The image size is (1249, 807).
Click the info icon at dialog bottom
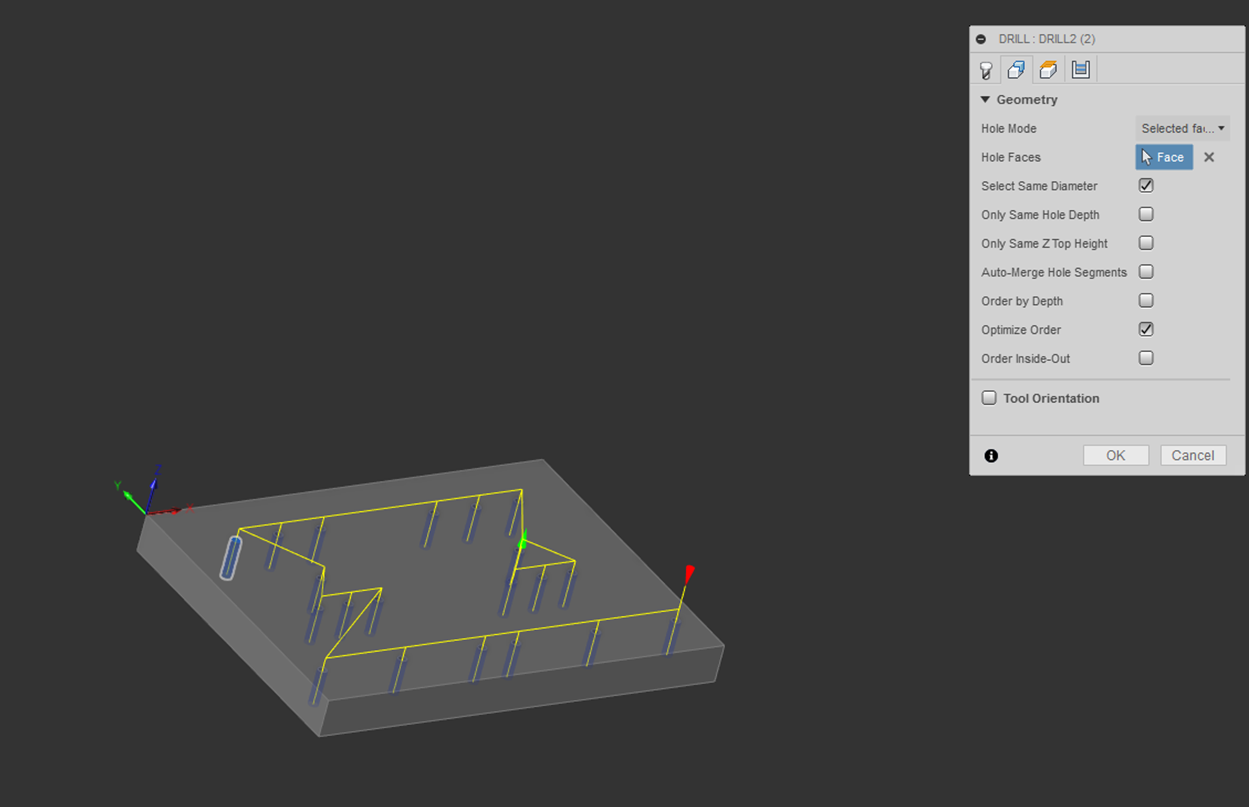point(991,456)
